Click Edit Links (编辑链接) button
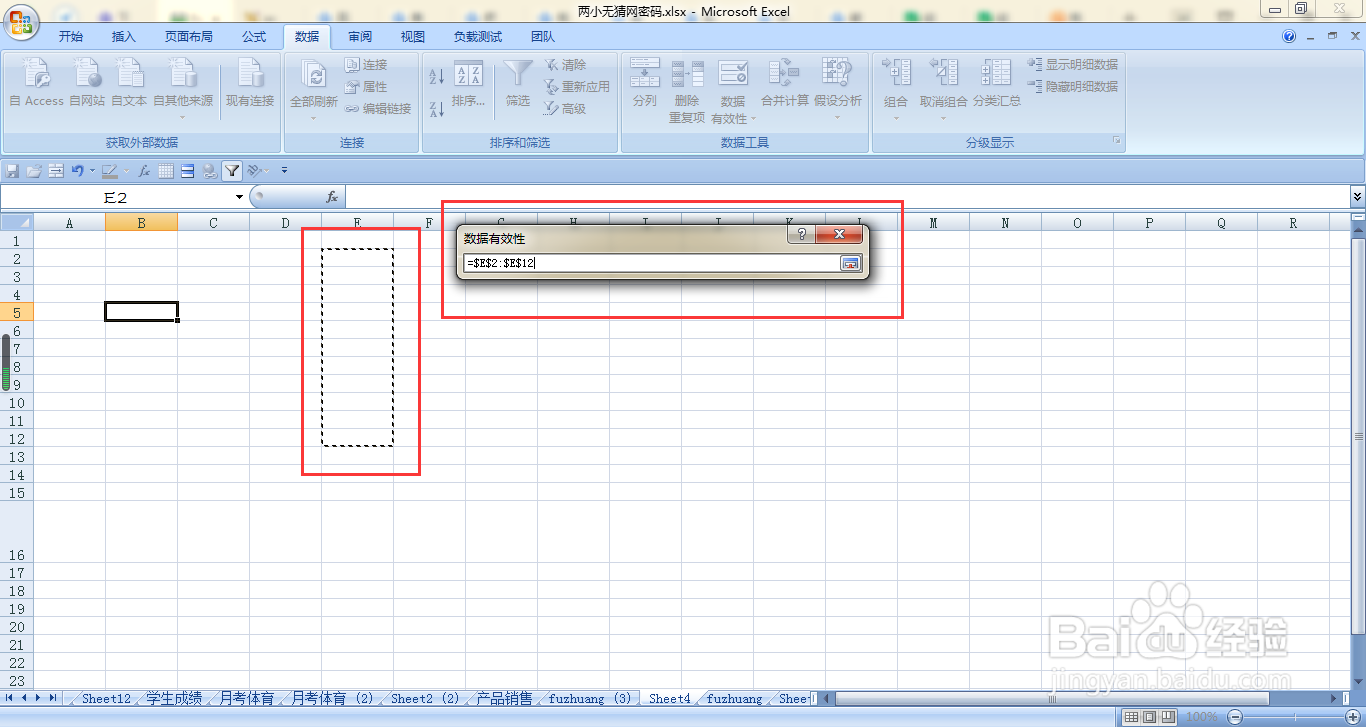This screenshot has height=727, width=1366. (x=378, y=109)
